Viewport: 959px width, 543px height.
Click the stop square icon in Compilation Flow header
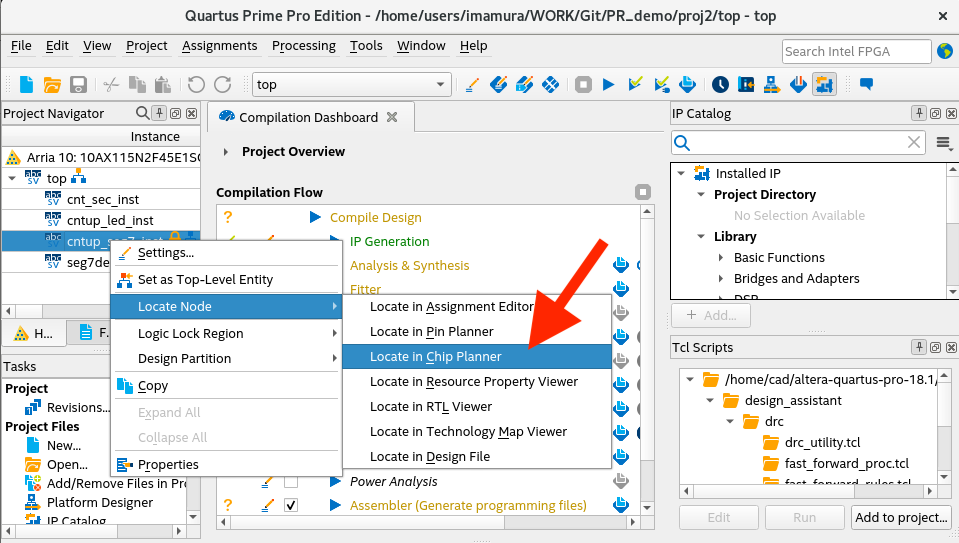643,192
